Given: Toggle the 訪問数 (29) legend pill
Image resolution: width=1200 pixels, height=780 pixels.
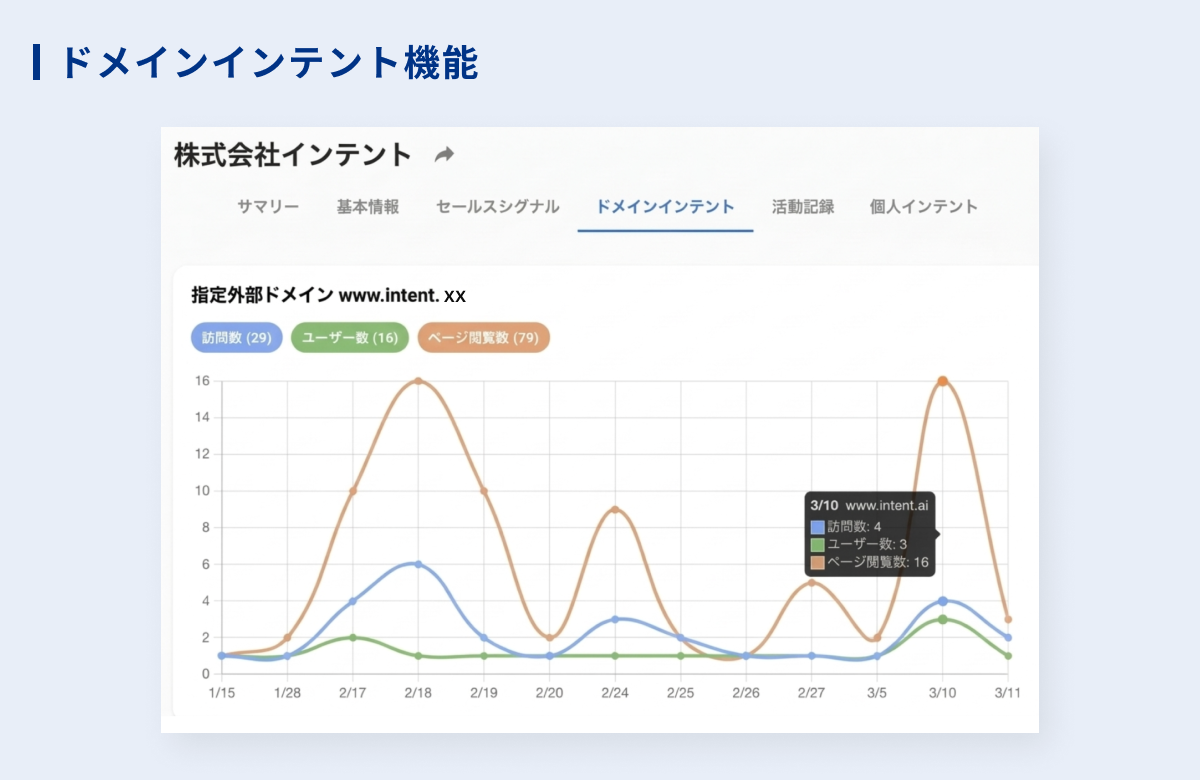Looking at the screenshot, I should click(237, 338).
